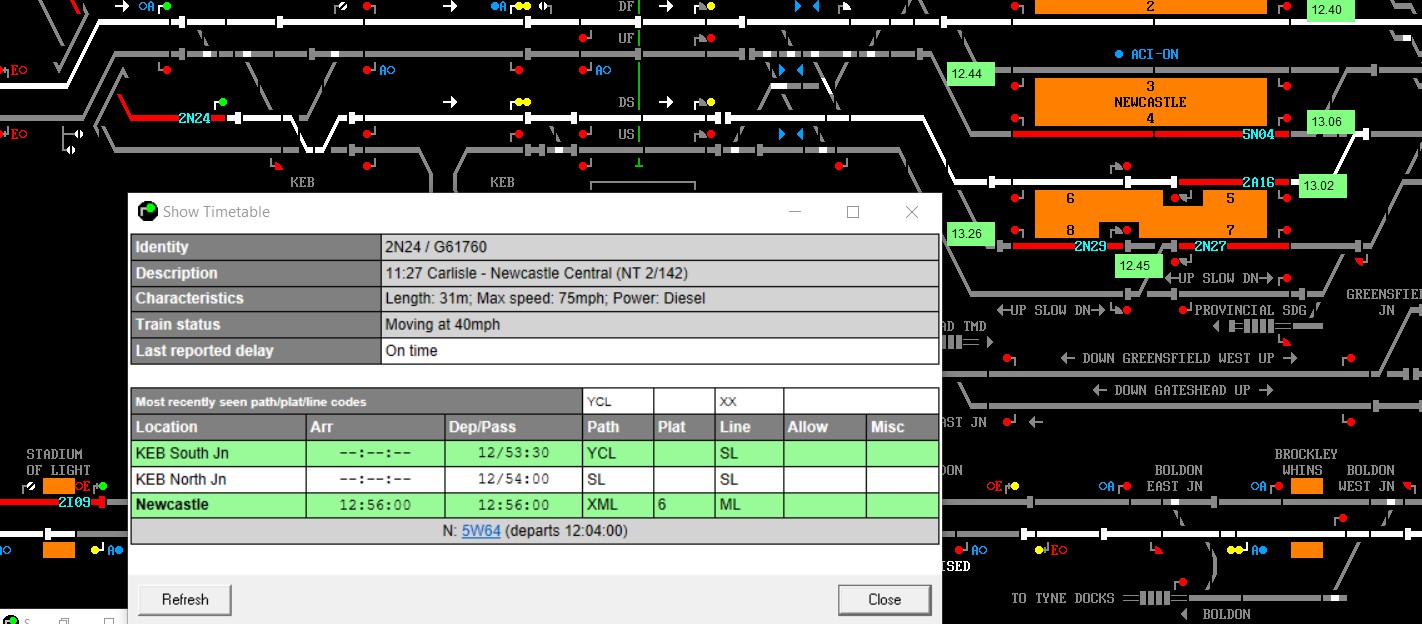
Task: Refresh the timetable with the Refresh button
Action: pos(185,600)
